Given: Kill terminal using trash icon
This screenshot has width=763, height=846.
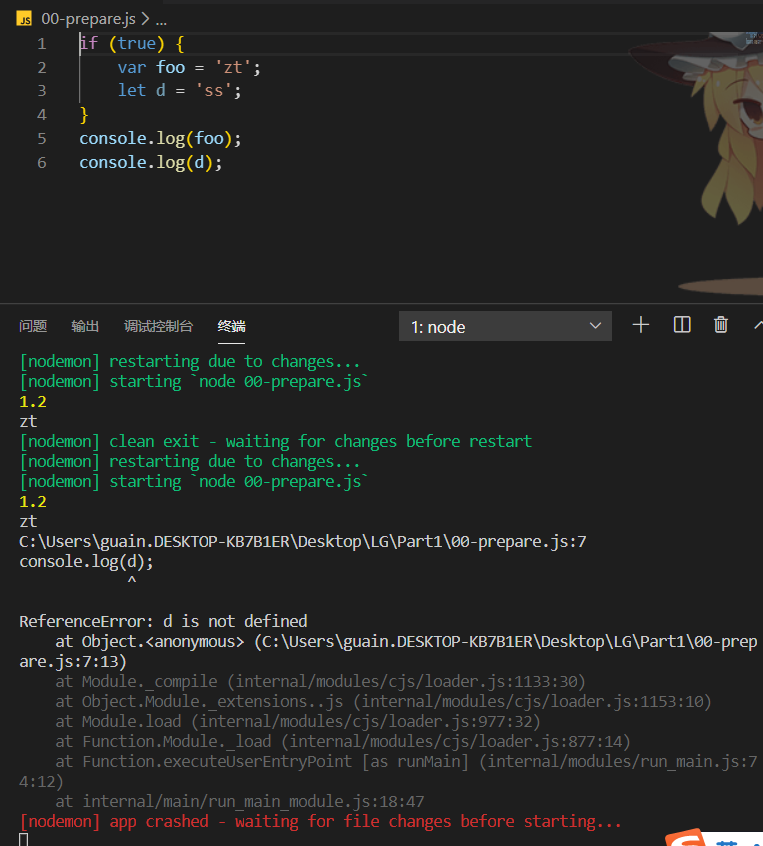Looking at the screenshot, I should (x=721, y=325).
